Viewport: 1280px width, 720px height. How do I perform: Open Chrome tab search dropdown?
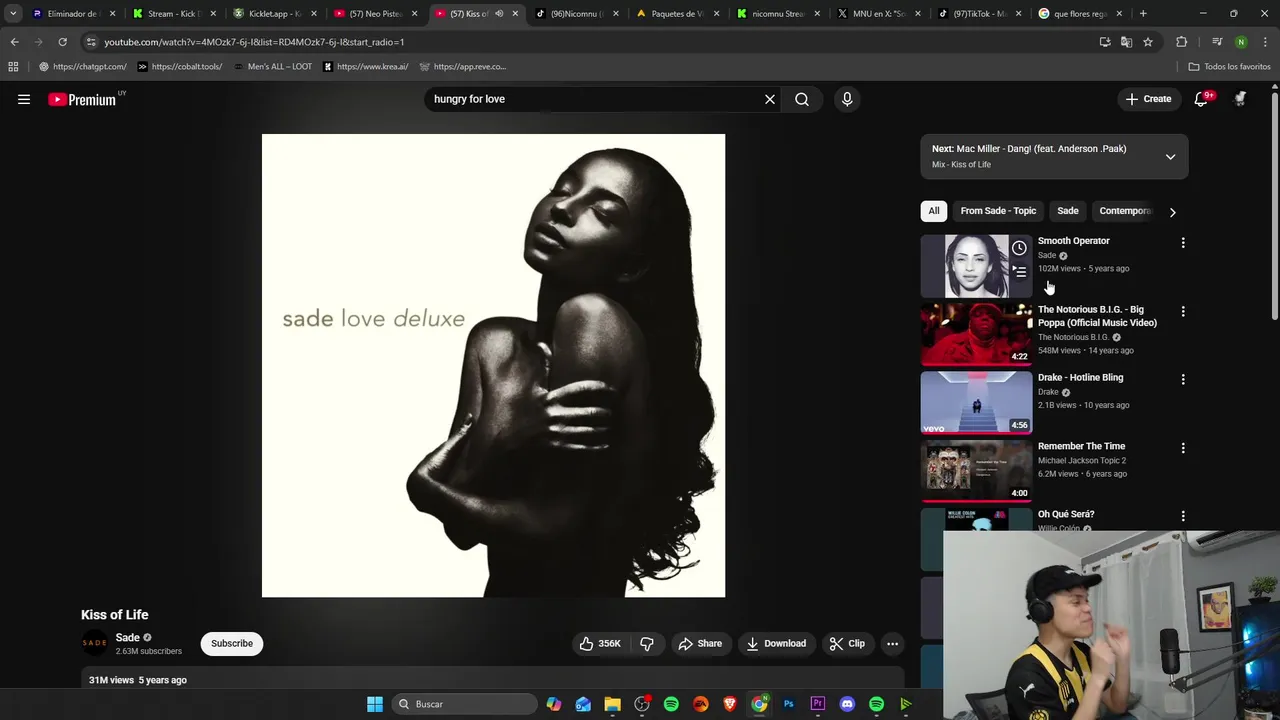tap(13, 14)
